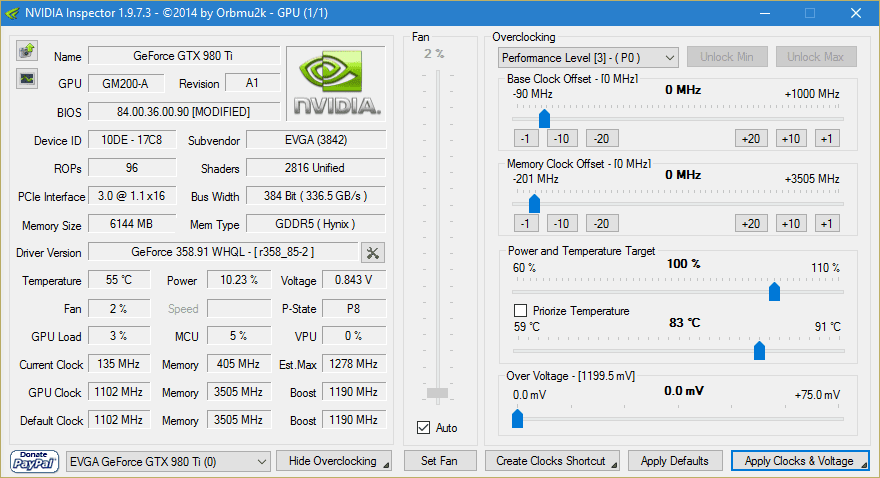This screenshot has width=880, height=478.
Task: Click the Base Clock Offset slider handle
Action: pyautogui.click(x=544, y=118)
